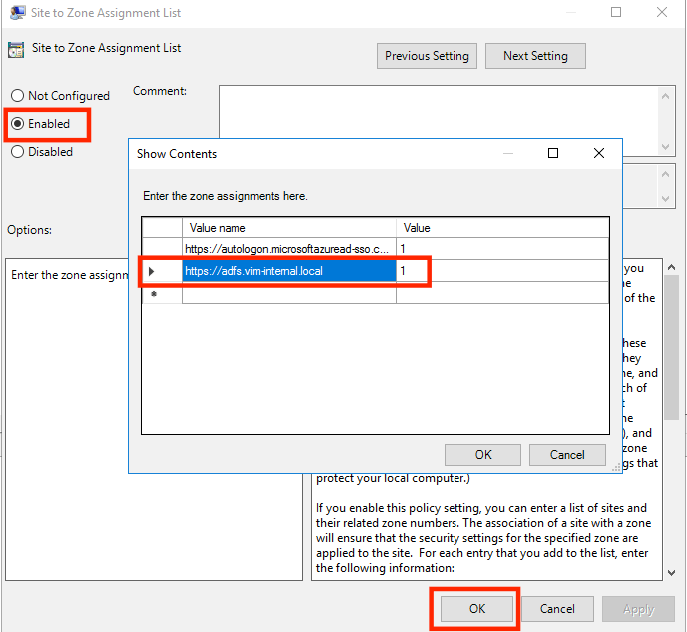Select the autologon.microsoftazuread-sso row

click(x=289, y=248)
